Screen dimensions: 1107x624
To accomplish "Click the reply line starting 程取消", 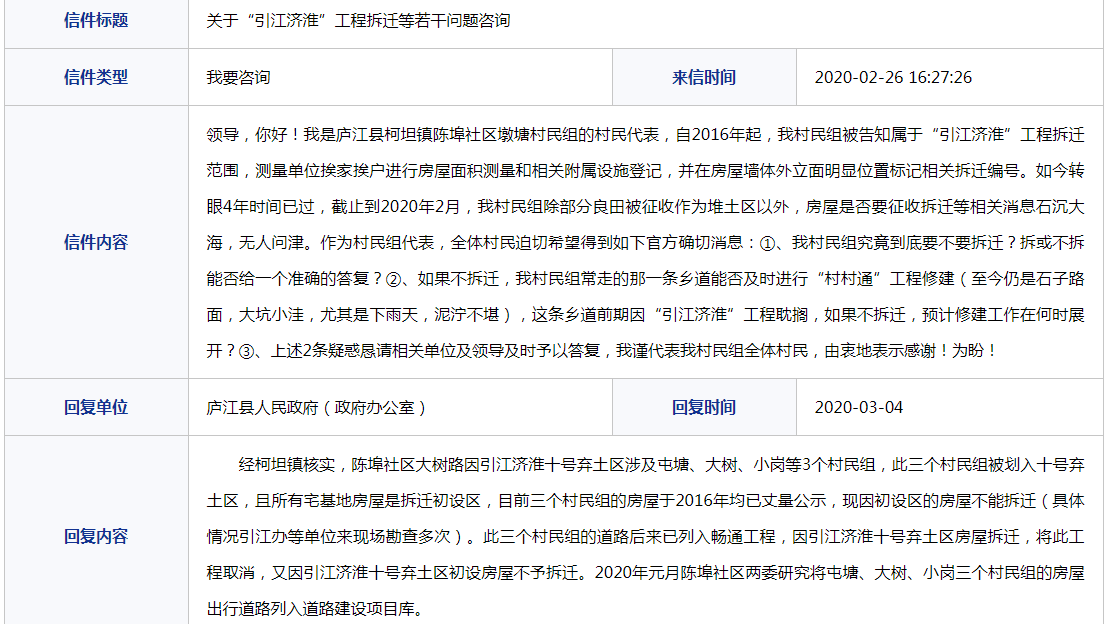I will coord(645,572).
